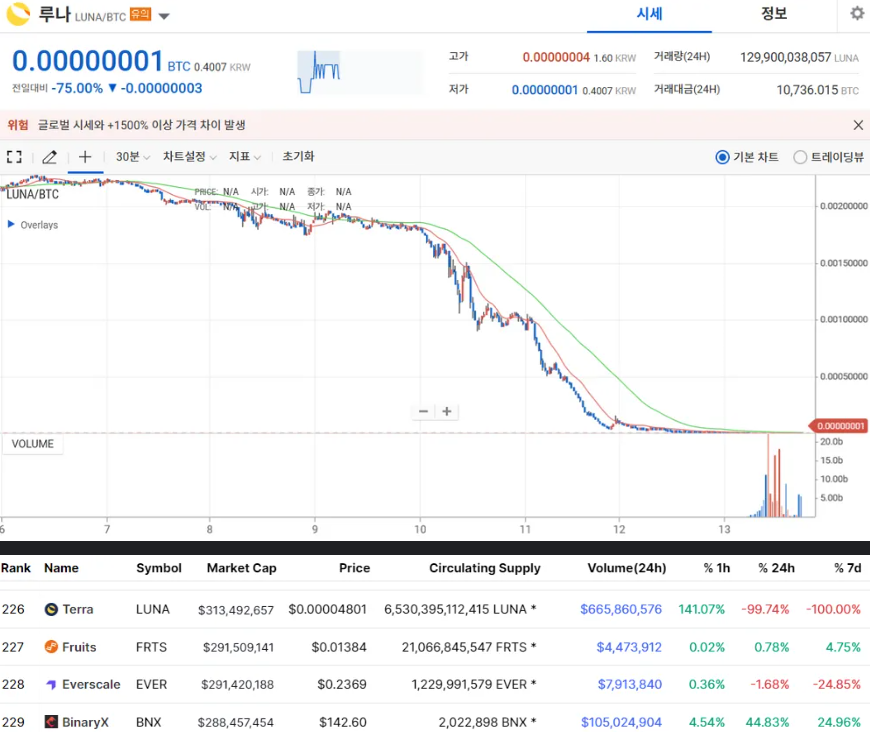Click the Terra coin logo icon
Viewport: 870px width, 732px height.
coord(51,609)
